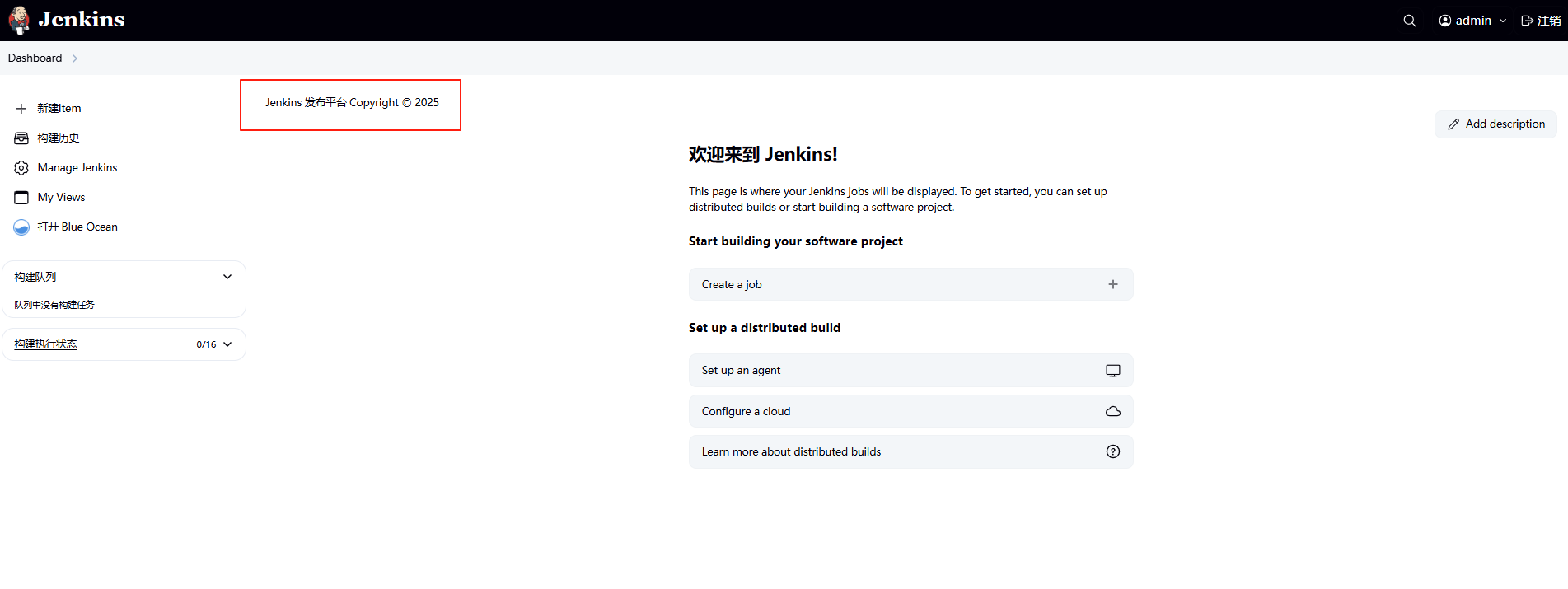Collapse the 构建执行状态 panel chevron
This screenshot has width=1568, height=589.
coord(227,344)
